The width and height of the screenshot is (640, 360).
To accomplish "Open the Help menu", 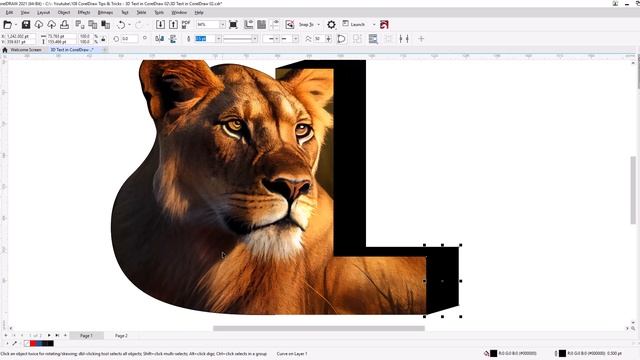I will pyautogui.click(x=199, y=13).
